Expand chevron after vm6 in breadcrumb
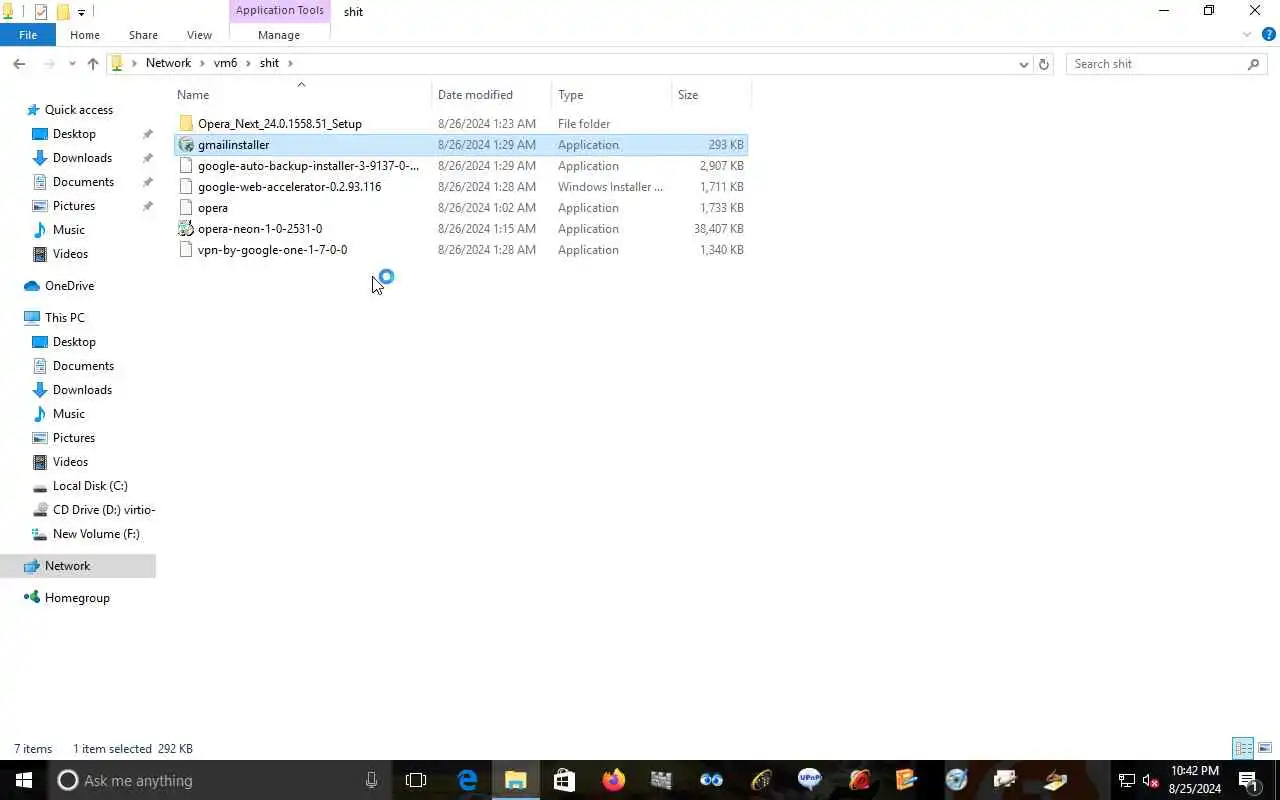Screen dimensions: 1280x800 click(248, 63)
